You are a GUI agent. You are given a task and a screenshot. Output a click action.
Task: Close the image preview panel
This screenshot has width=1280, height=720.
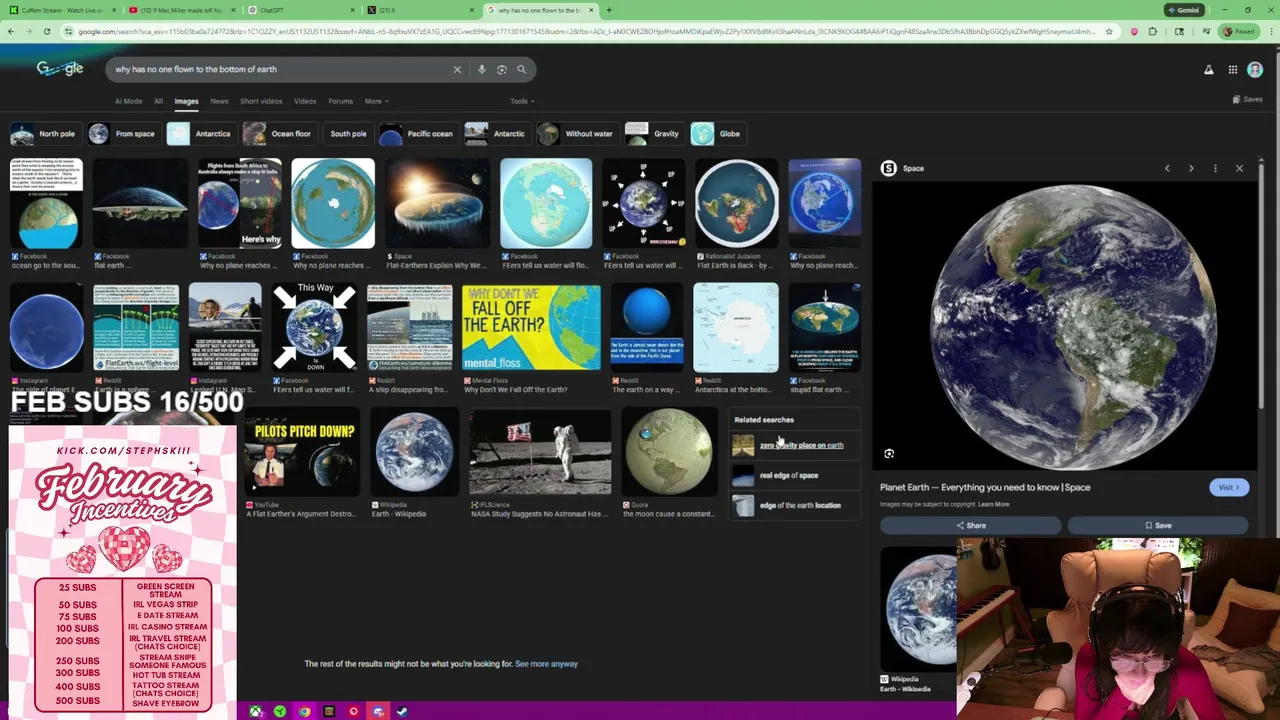(1239, 168)
